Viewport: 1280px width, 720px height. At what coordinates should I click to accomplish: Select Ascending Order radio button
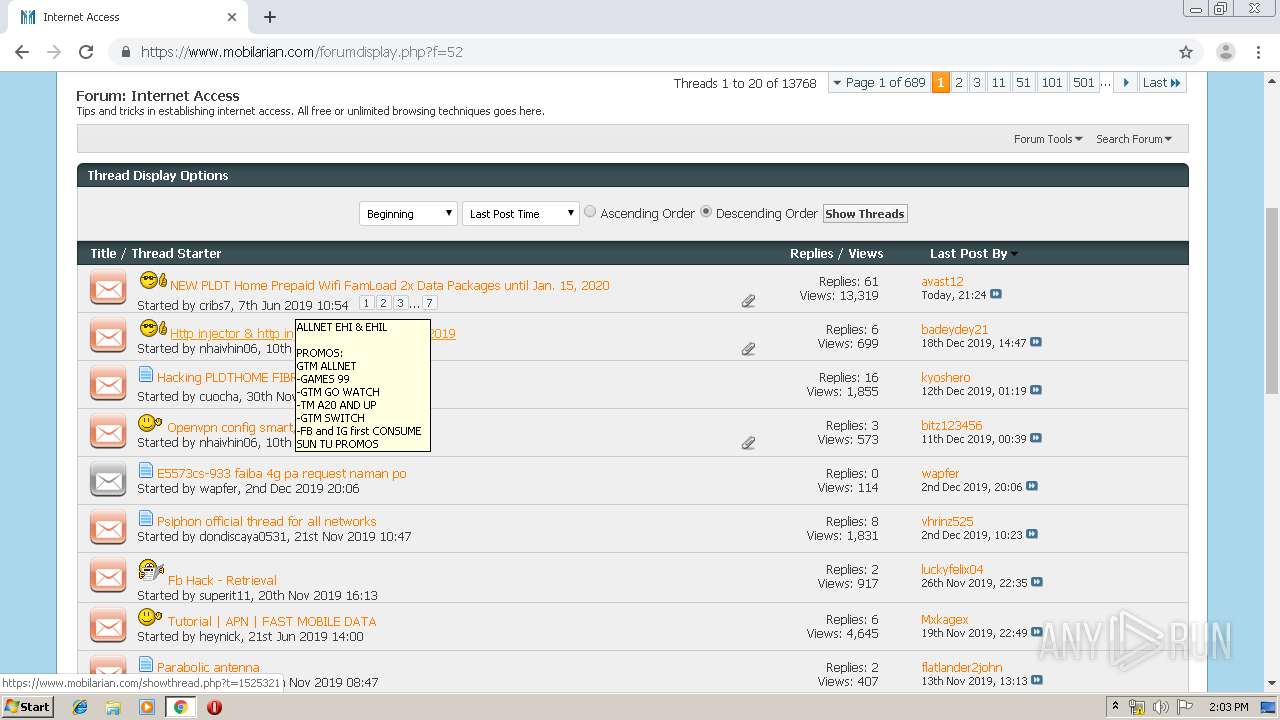click(590, 211)
